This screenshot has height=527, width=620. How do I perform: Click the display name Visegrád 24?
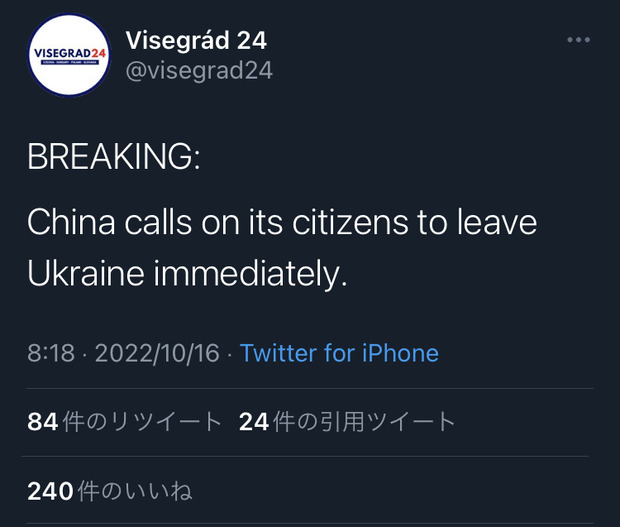(x=196, y=41)
